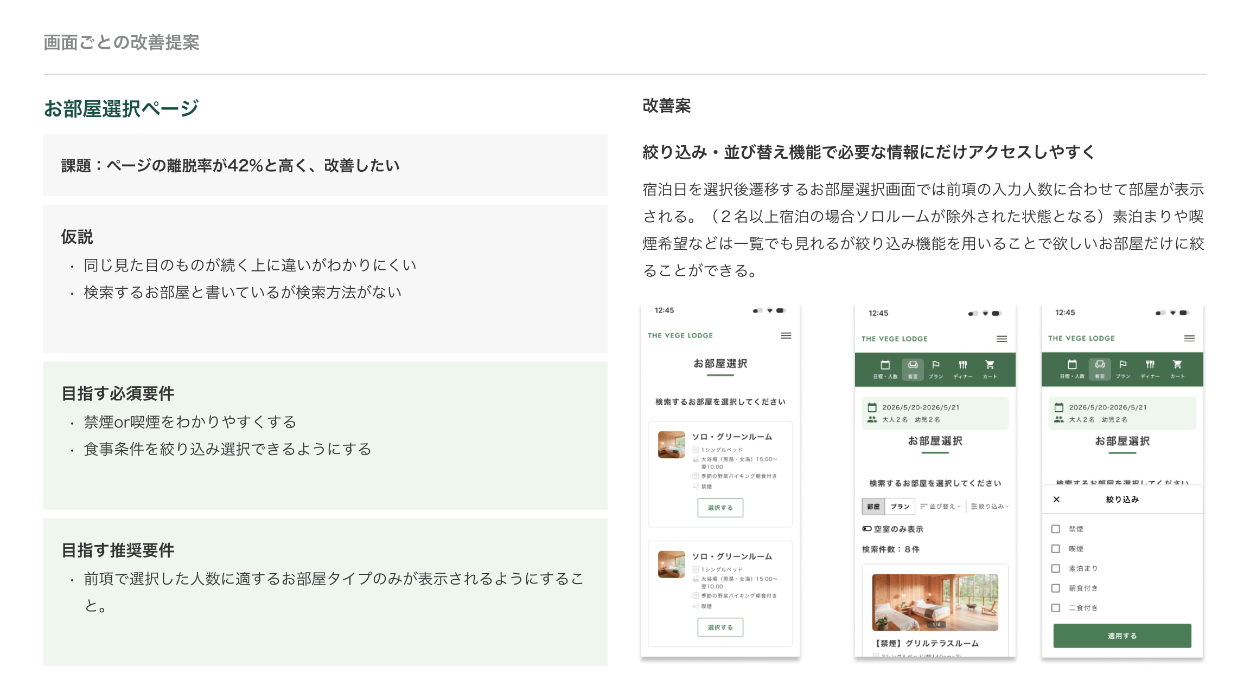Switch to the プラン tab beside 部屋
Viewport: 1250px width, 700px height.
900,507
